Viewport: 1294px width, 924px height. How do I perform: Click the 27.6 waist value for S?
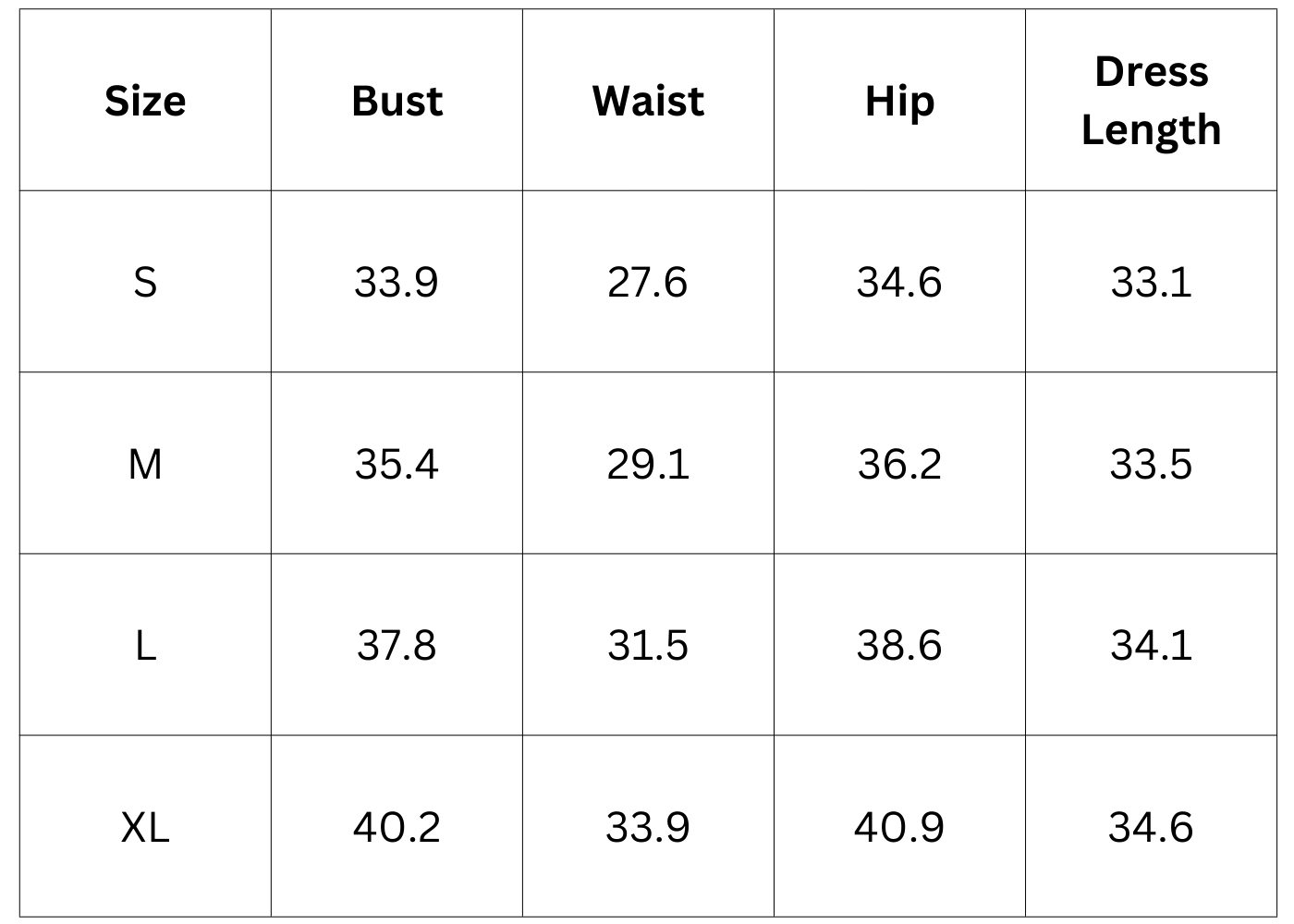[x=648, y=282]
